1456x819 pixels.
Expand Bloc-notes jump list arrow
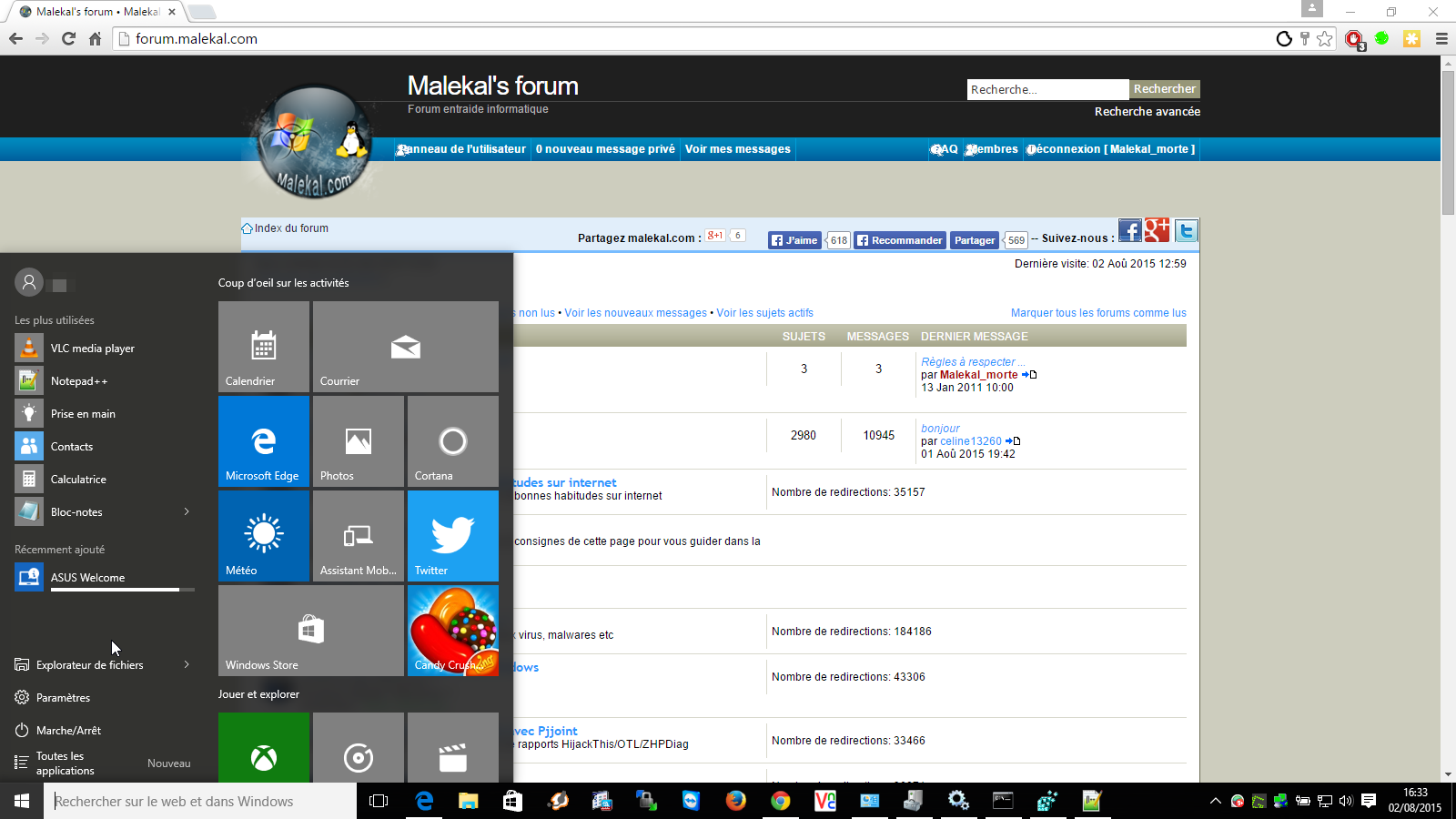(x=187, y=512)
